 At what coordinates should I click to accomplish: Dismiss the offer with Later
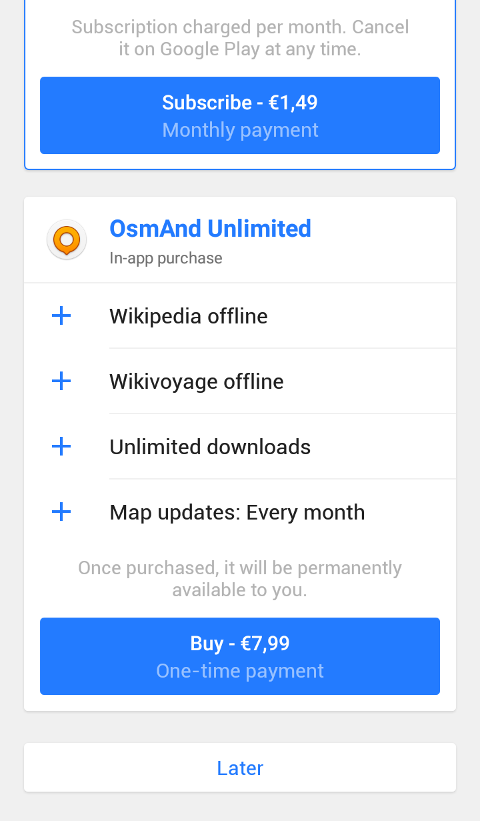(240, 768)
